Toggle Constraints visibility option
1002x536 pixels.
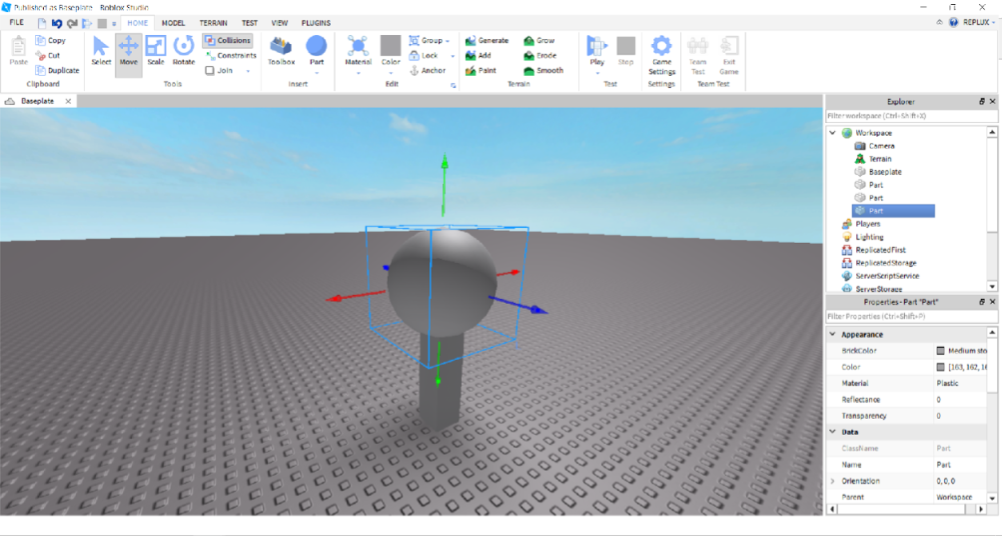[231, 56]
